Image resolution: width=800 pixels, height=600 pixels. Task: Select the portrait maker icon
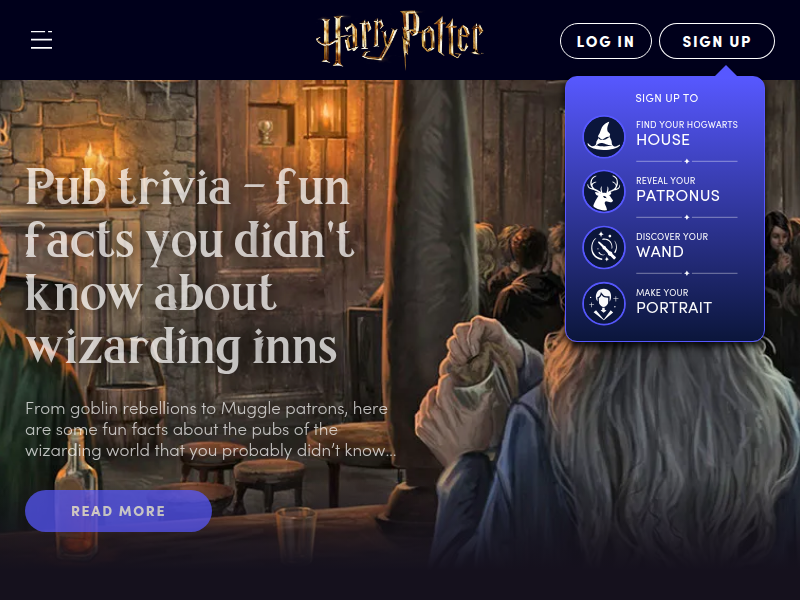click(604, 304)
